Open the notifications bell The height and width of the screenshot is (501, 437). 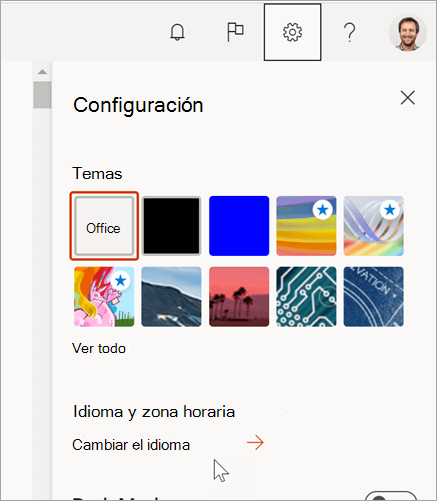coord(177,32)
